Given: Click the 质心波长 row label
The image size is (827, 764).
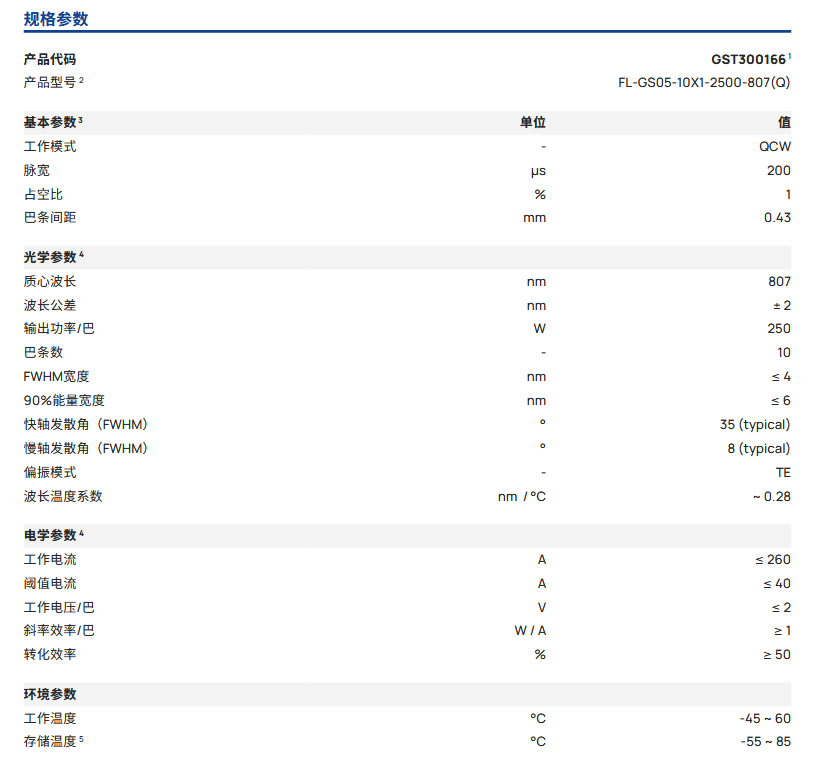Looking at the screenshot, I should point(50,282).
